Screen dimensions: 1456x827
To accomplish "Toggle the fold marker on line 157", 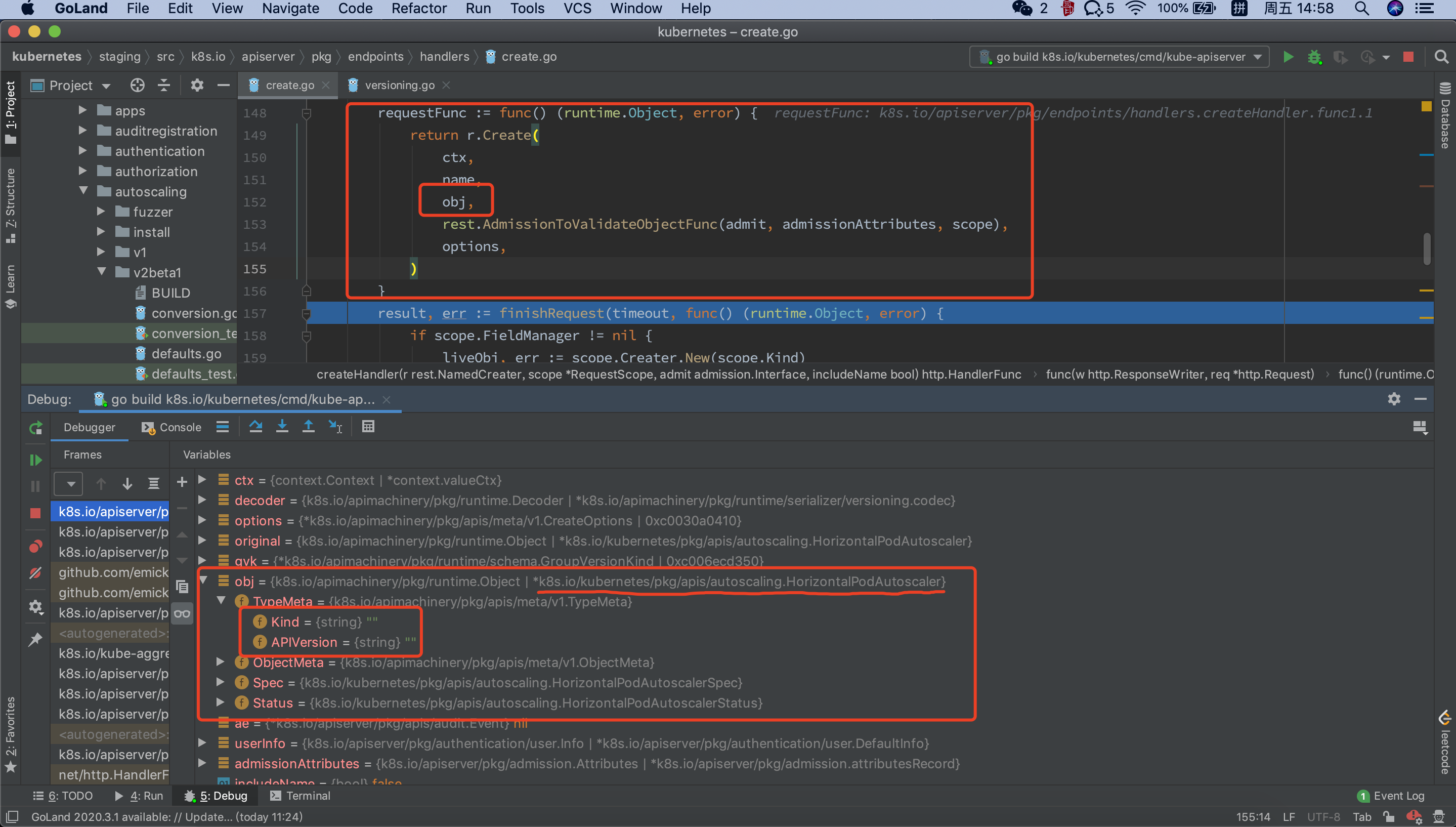I will (x=307, y=313).
